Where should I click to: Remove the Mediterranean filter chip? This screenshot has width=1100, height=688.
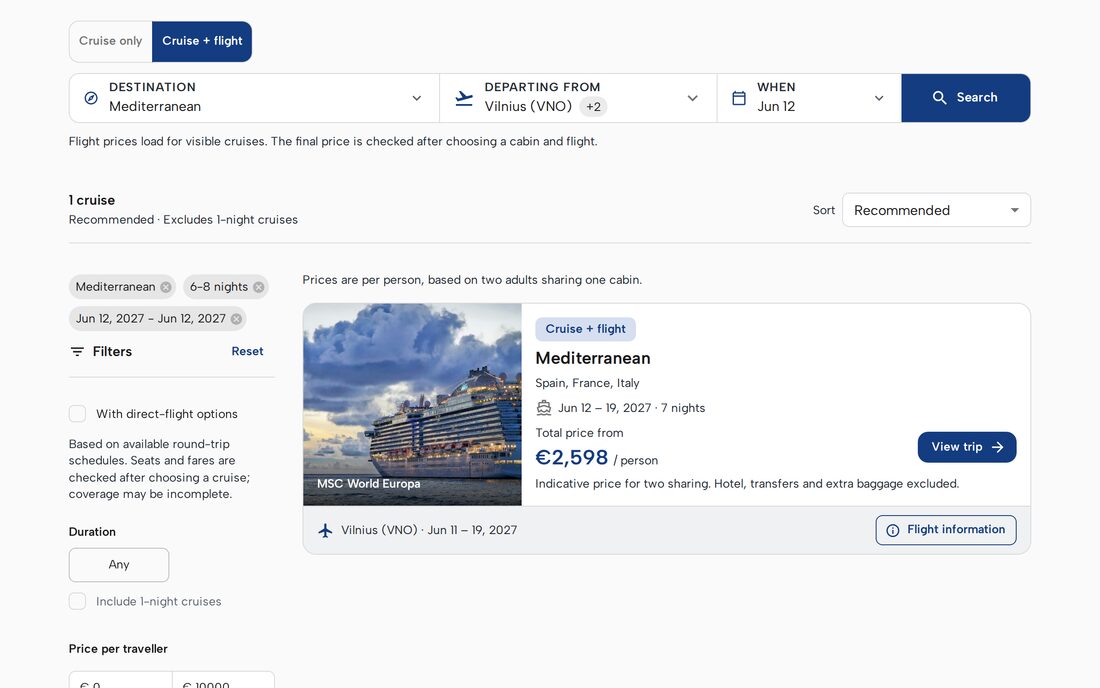[x=166, y=287]
